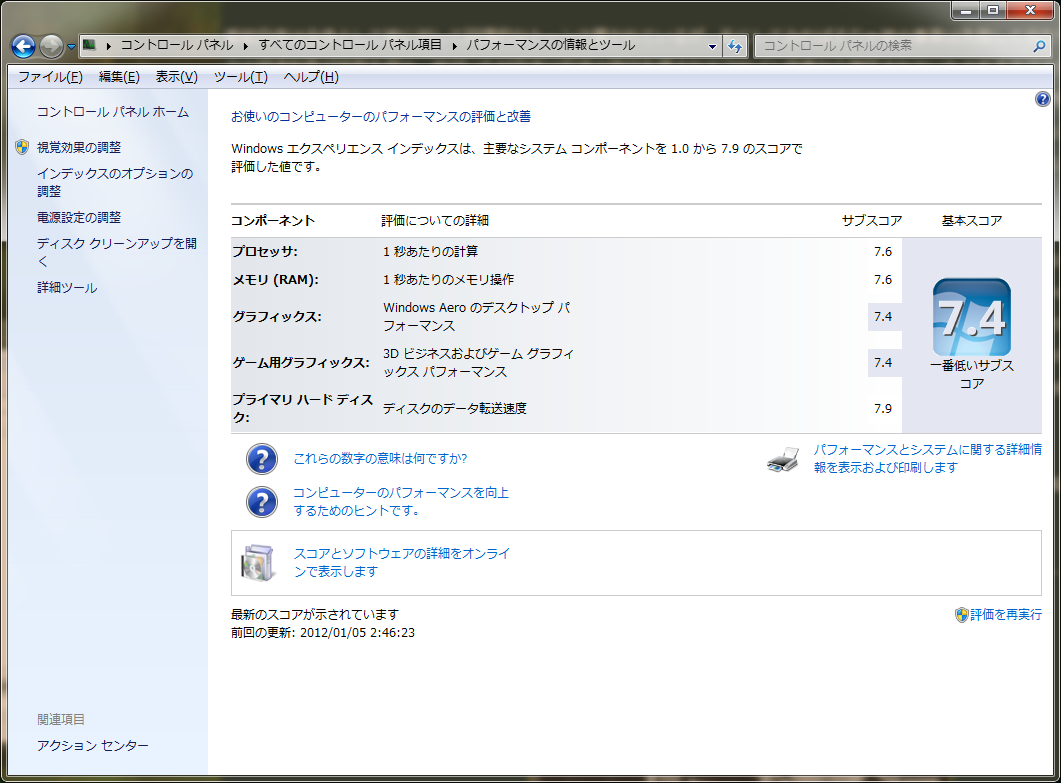This screenshot has height=783, width=1061.
Task: Click the メモリ (RAM): row label
Action: point(275,280)
